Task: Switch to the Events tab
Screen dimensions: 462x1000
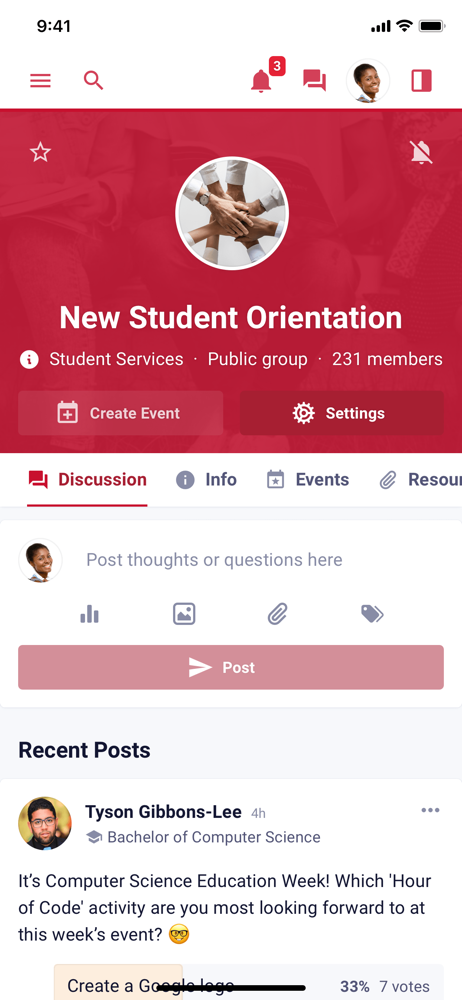Action: click(308, 480)
